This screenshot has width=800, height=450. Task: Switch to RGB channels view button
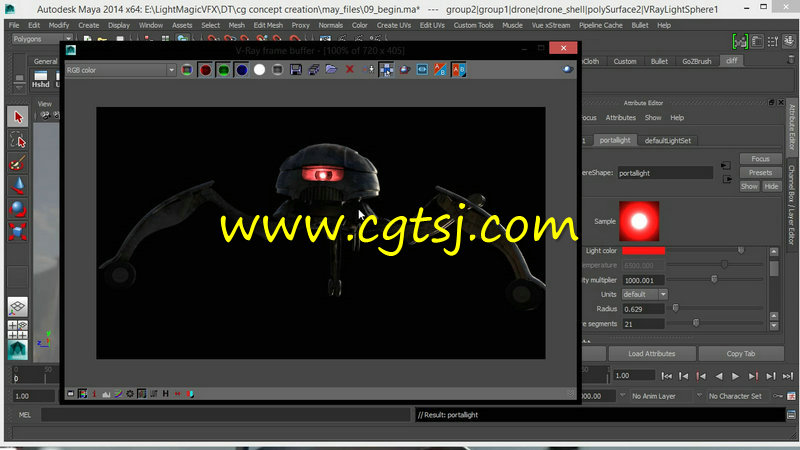pos(187,70)
